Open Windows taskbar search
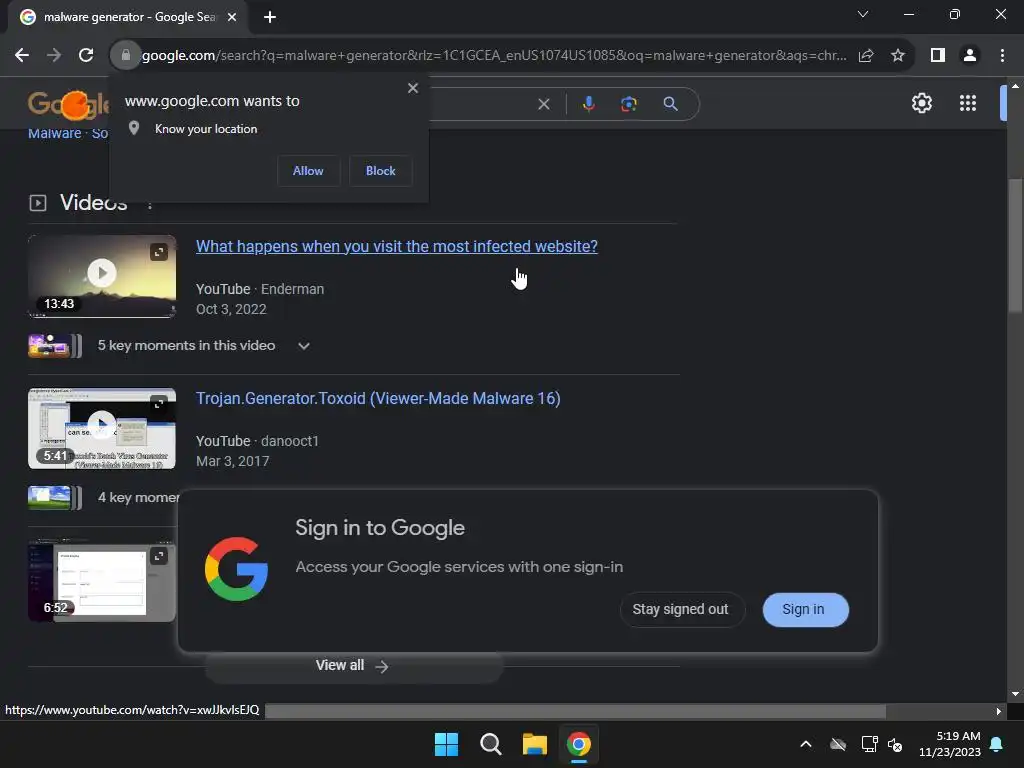The height and width of the screenshot is (768, 1024). 490,744
